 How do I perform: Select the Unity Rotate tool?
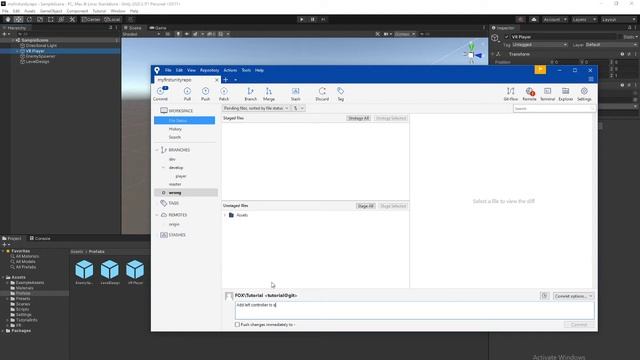tap(29, 19)
